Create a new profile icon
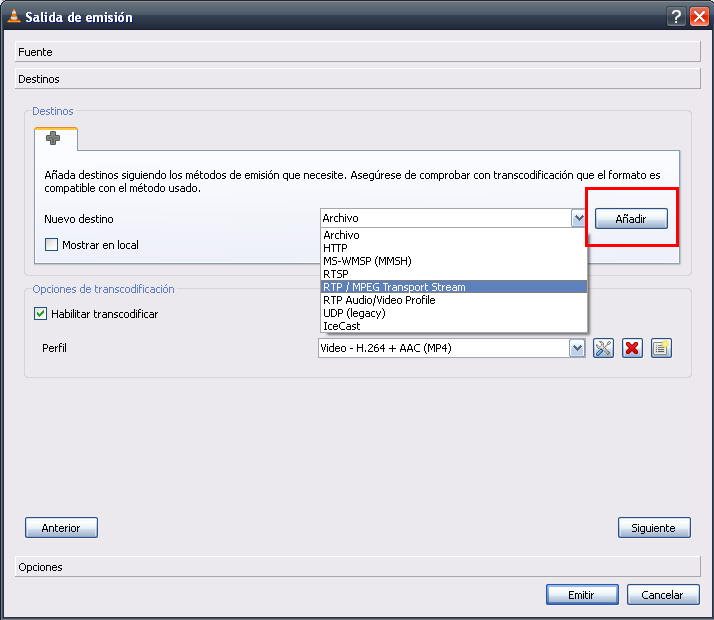 [661, 349]
